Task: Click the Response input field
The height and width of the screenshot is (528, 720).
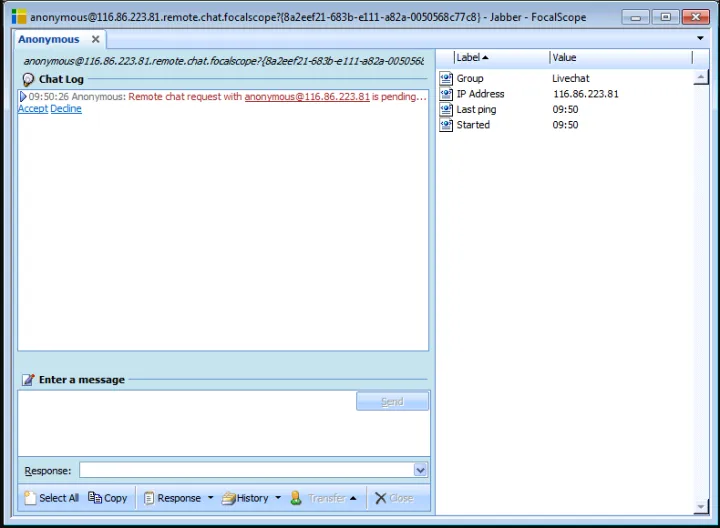Action: click(x=247, y=470)
